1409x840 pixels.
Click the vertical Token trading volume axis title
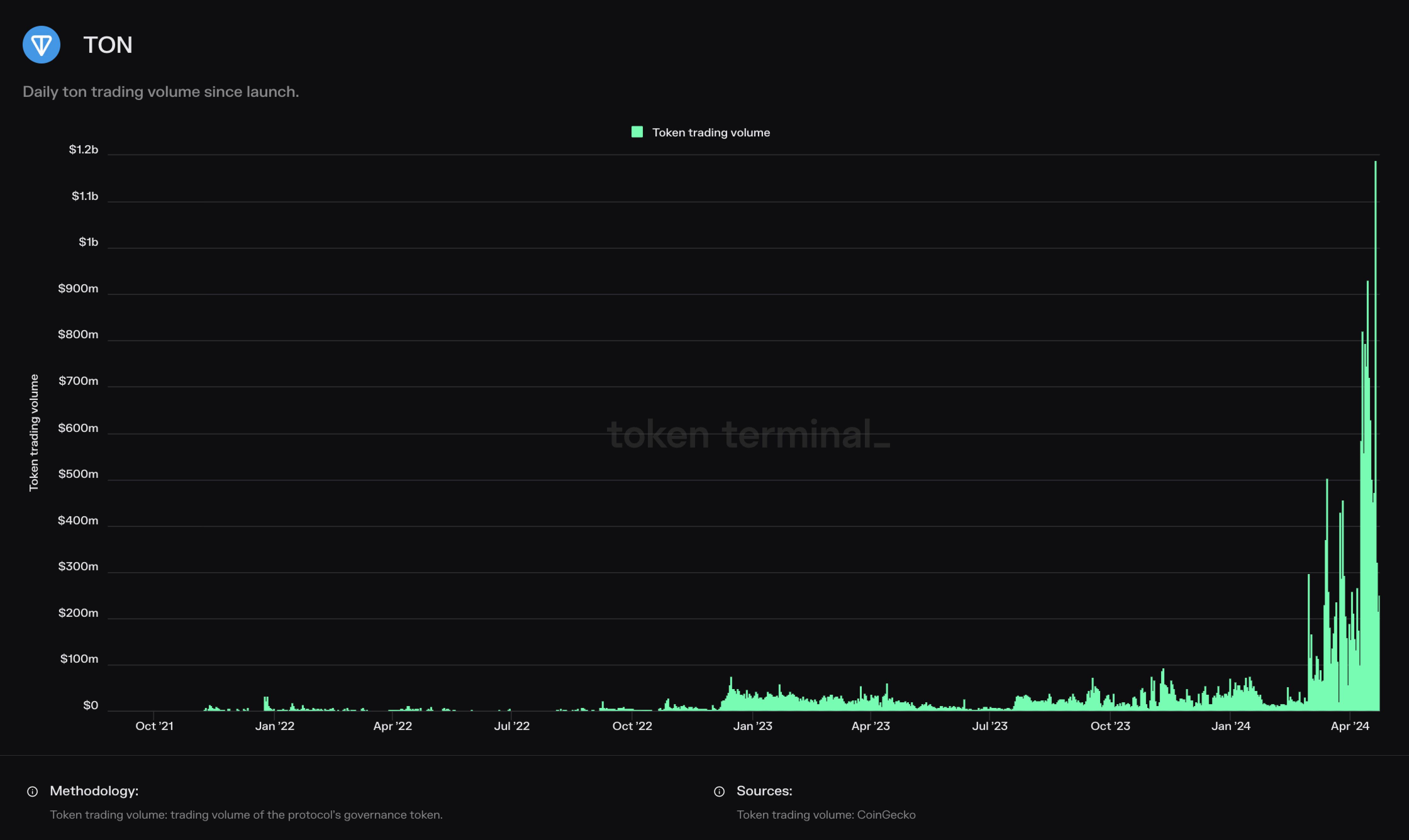34,433
